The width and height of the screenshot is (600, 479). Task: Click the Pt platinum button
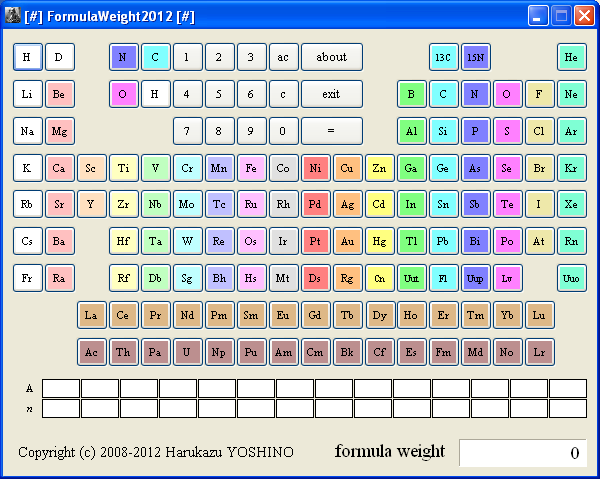316,241
